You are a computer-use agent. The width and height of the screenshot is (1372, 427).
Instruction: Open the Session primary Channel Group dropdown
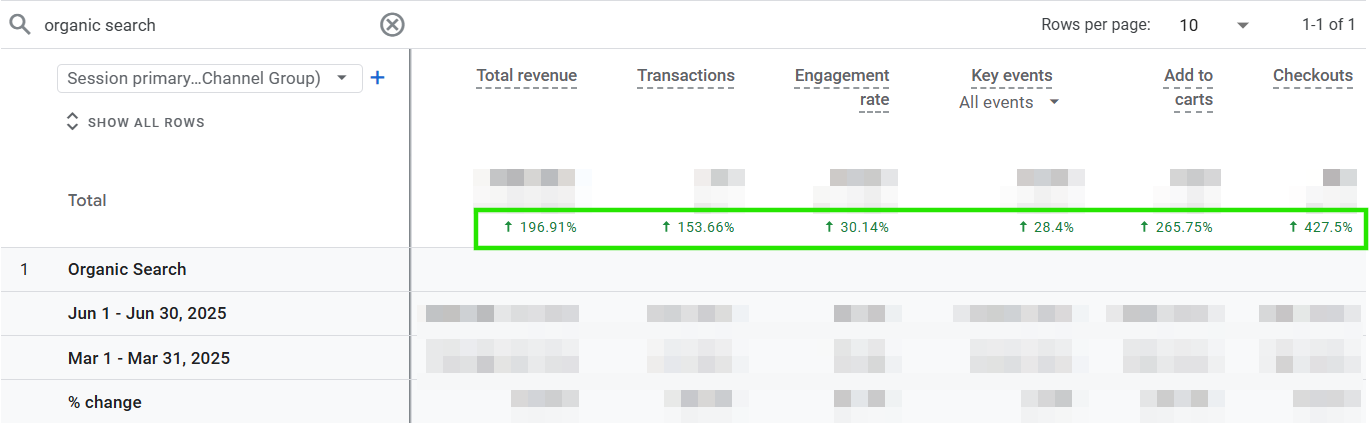click(209, 78)
